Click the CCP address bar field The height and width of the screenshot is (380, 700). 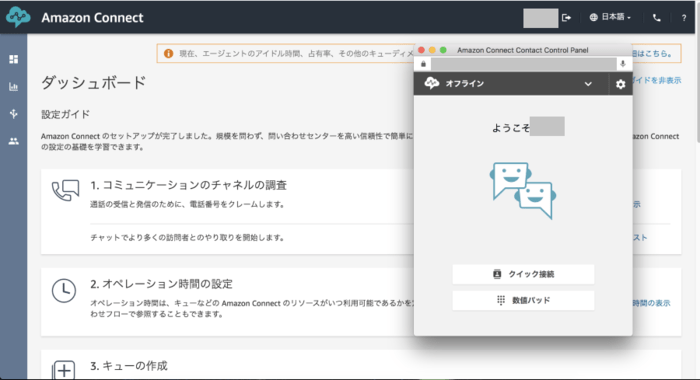pyautogui.click(x=523, y=64)
